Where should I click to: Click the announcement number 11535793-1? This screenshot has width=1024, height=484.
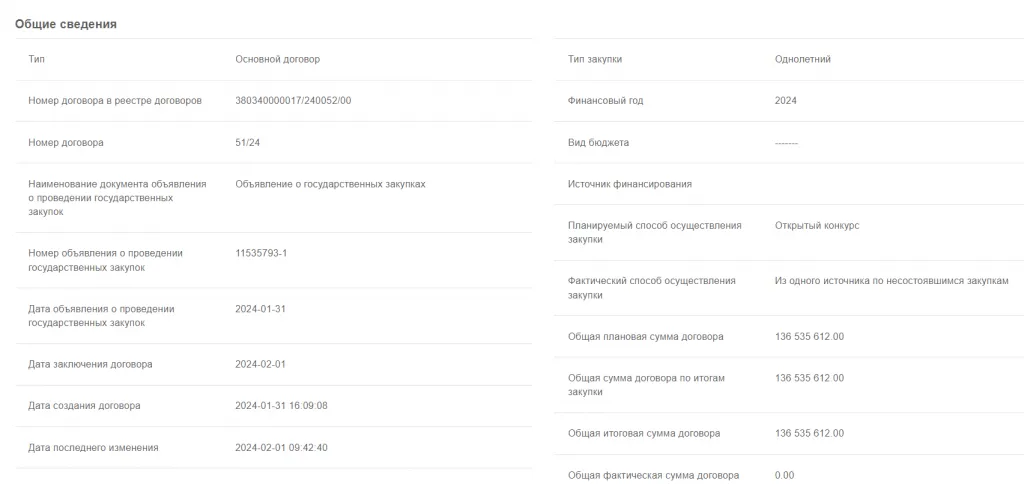point(261,253)
